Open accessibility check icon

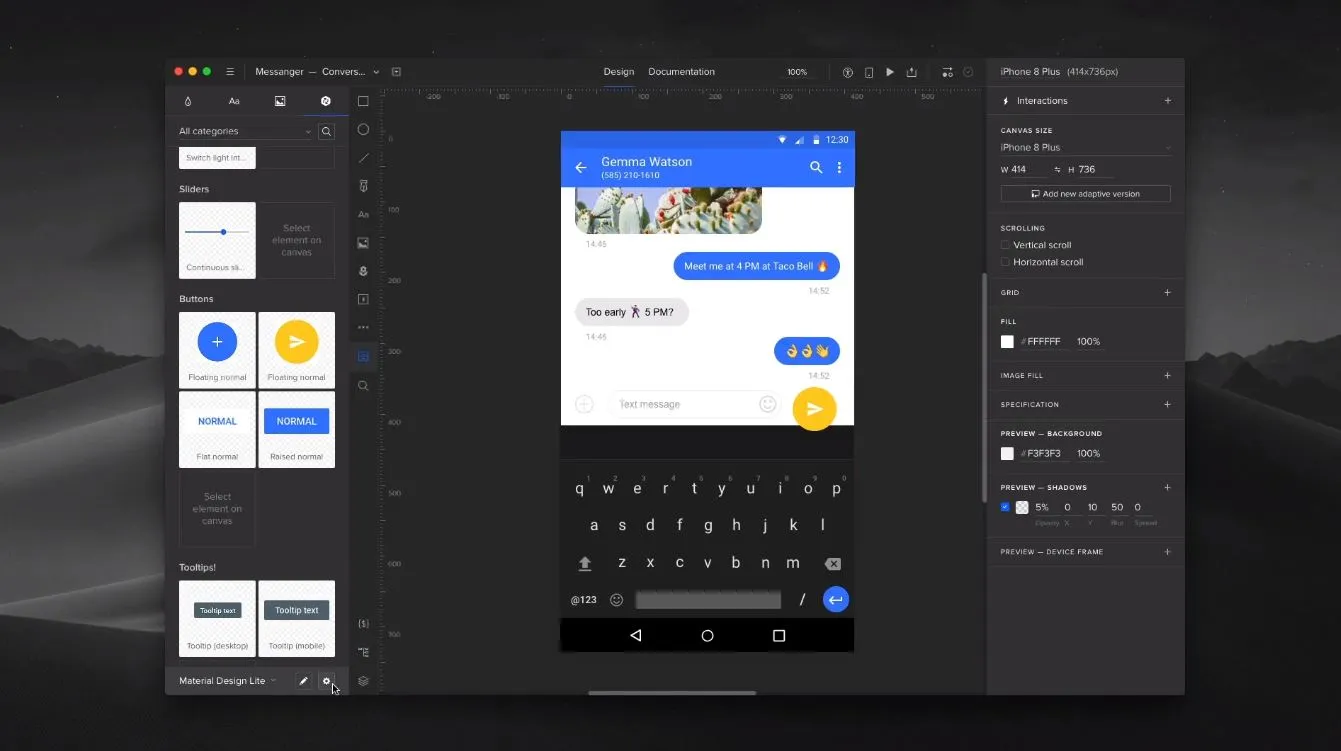click(x=848, y=72)
